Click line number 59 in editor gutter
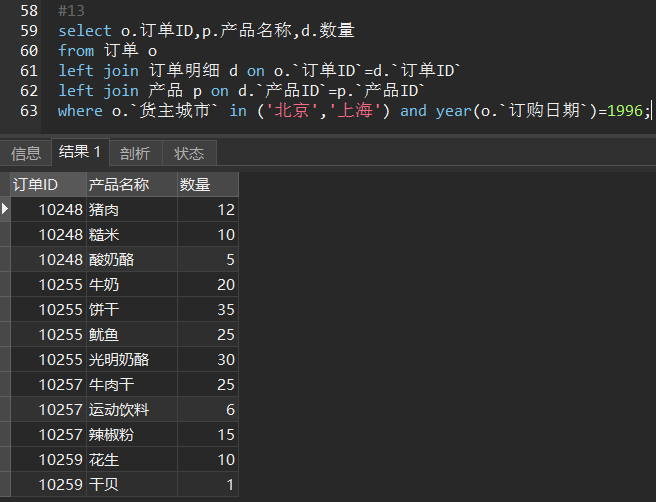Image resolution: width=656 pixels, height=502 pixels. click(x=28, y=31)
